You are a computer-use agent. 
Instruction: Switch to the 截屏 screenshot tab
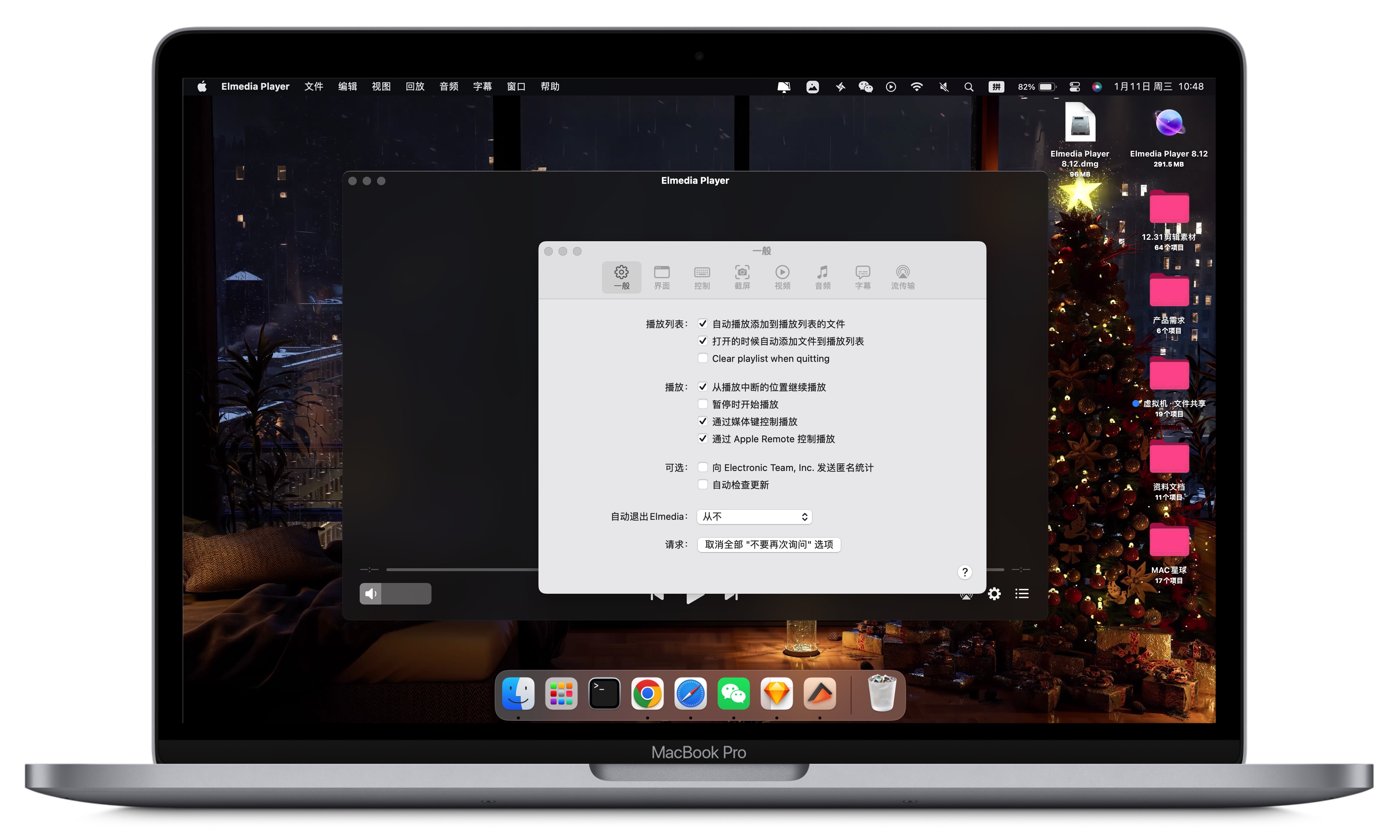pos(742,277)
